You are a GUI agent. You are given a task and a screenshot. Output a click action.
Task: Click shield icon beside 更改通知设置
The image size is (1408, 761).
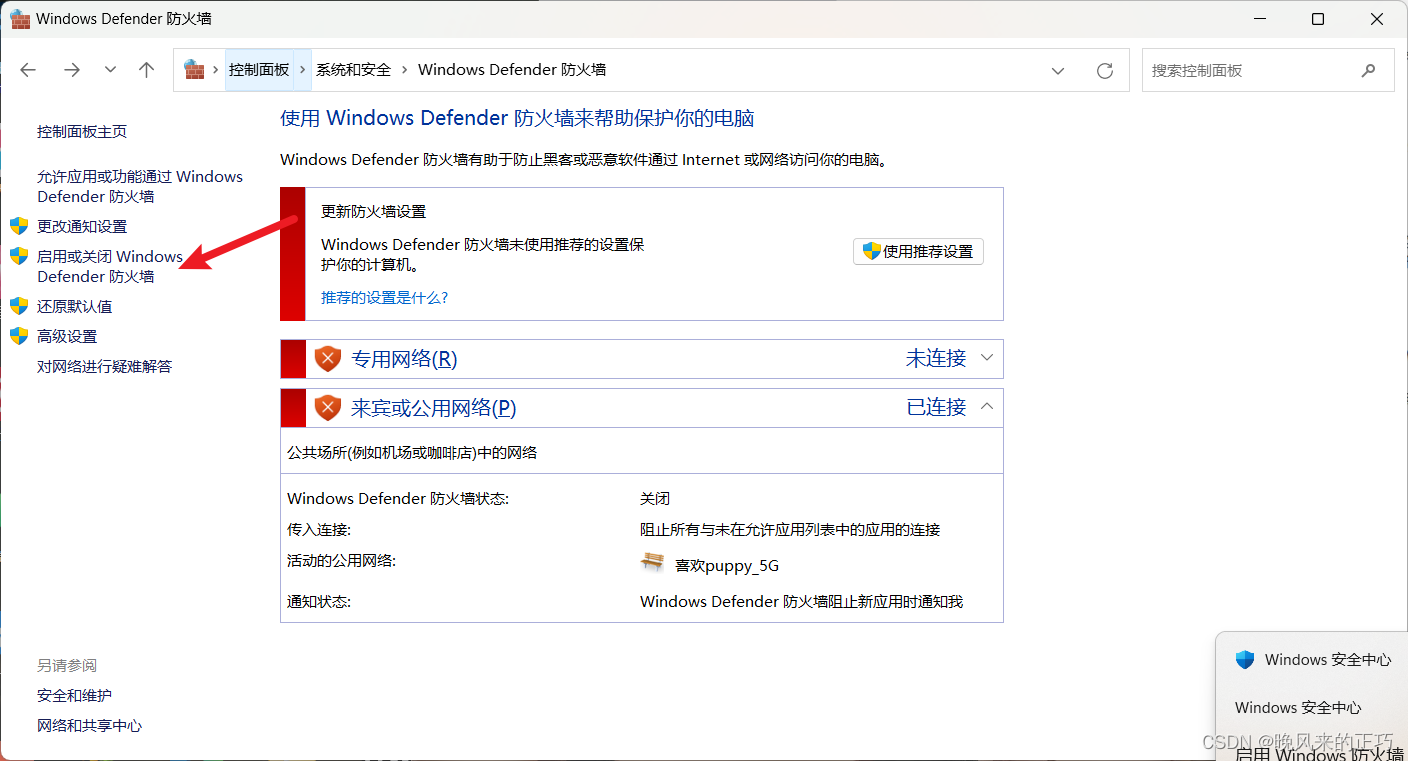(19, 226)
